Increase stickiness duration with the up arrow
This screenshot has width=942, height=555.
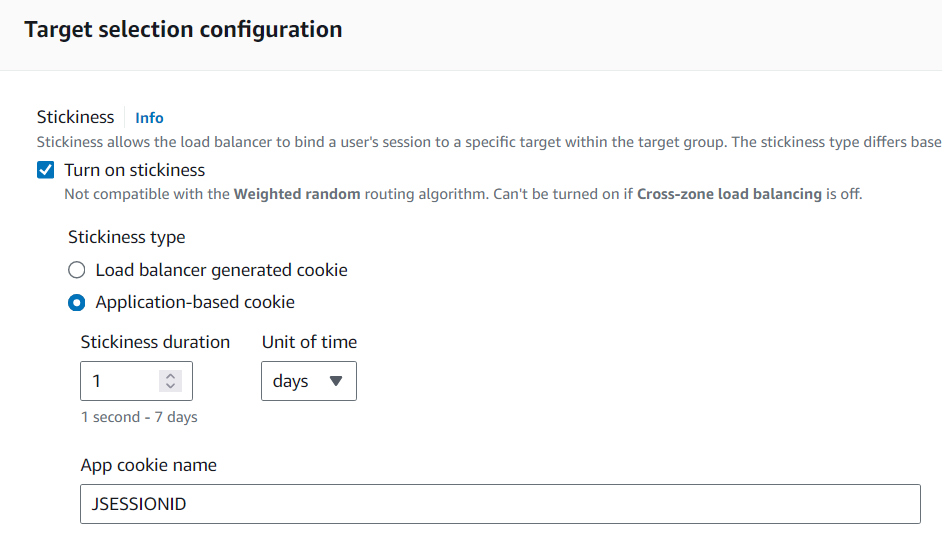point(171,376)
